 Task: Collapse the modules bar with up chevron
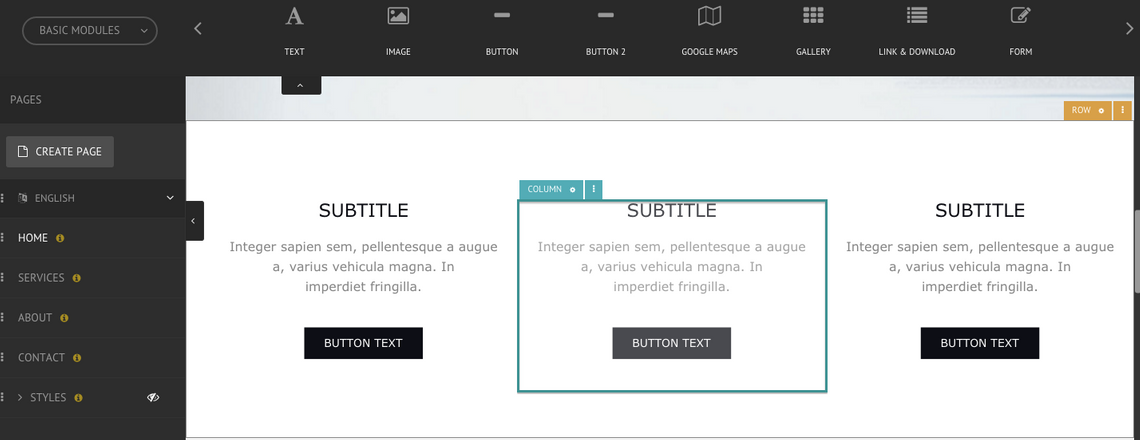click(x=301, y=85)
